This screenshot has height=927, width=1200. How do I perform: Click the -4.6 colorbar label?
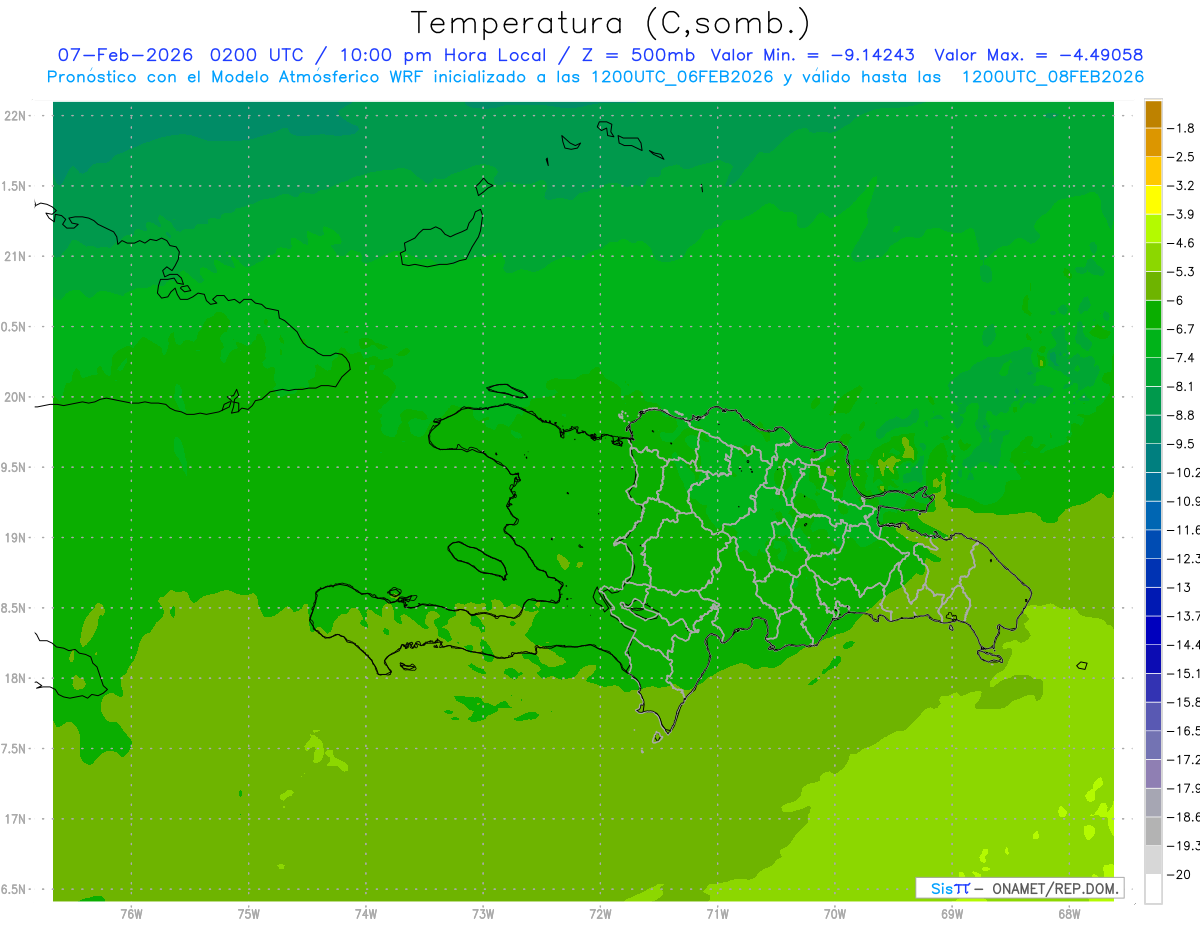click(x=1182, y=243)
